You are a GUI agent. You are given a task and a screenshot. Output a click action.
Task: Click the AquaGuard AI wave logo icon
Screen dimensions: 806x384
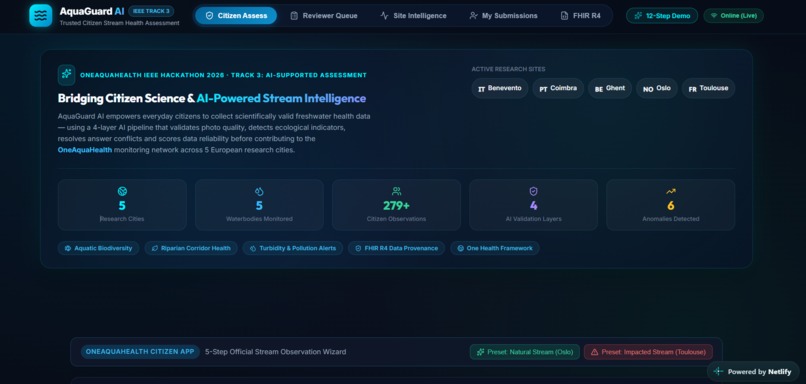point(41,15)
